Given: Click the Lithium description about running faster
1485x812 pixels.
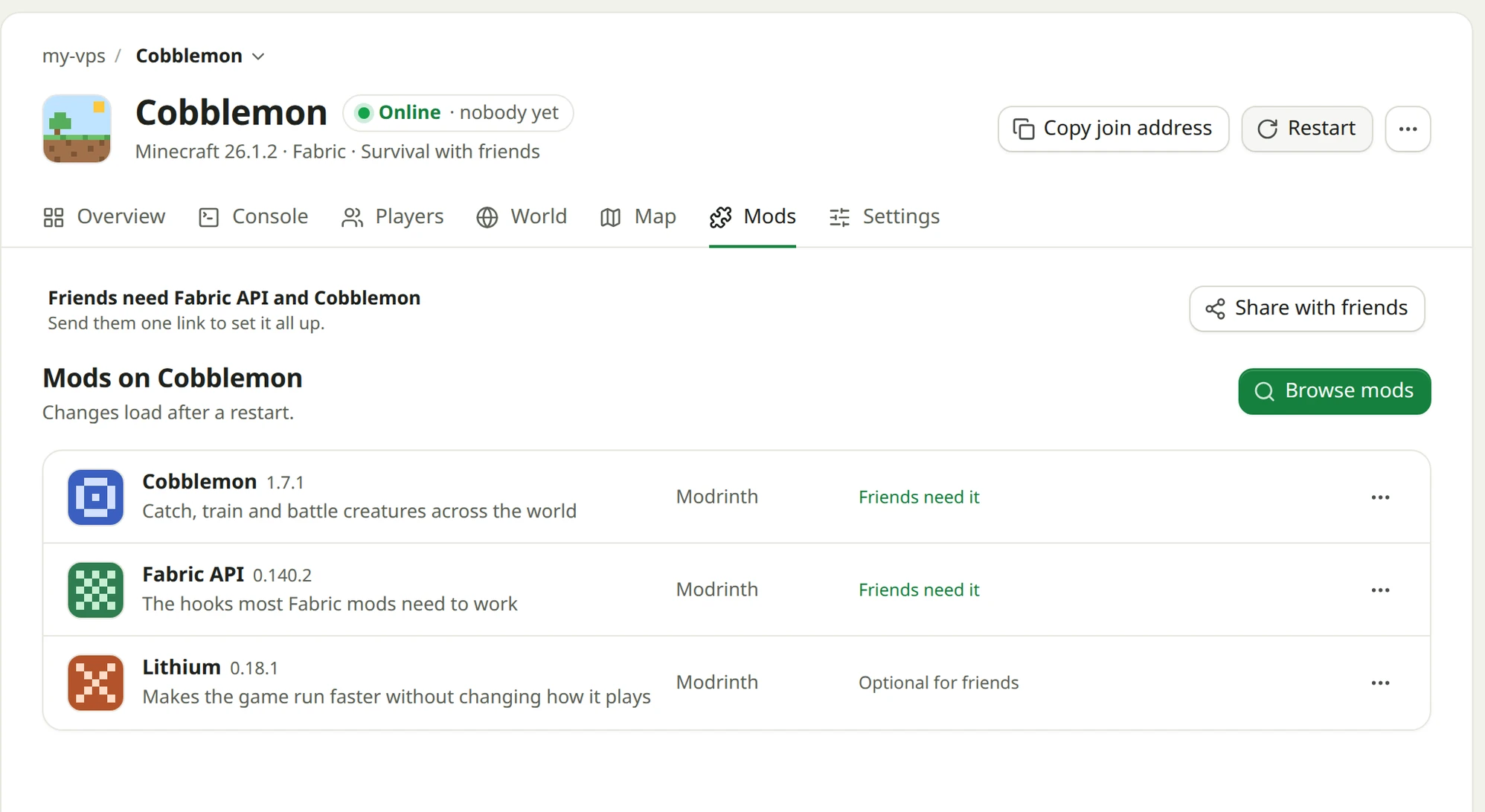Looking at the screenshot, I should [x=397, y=697].
